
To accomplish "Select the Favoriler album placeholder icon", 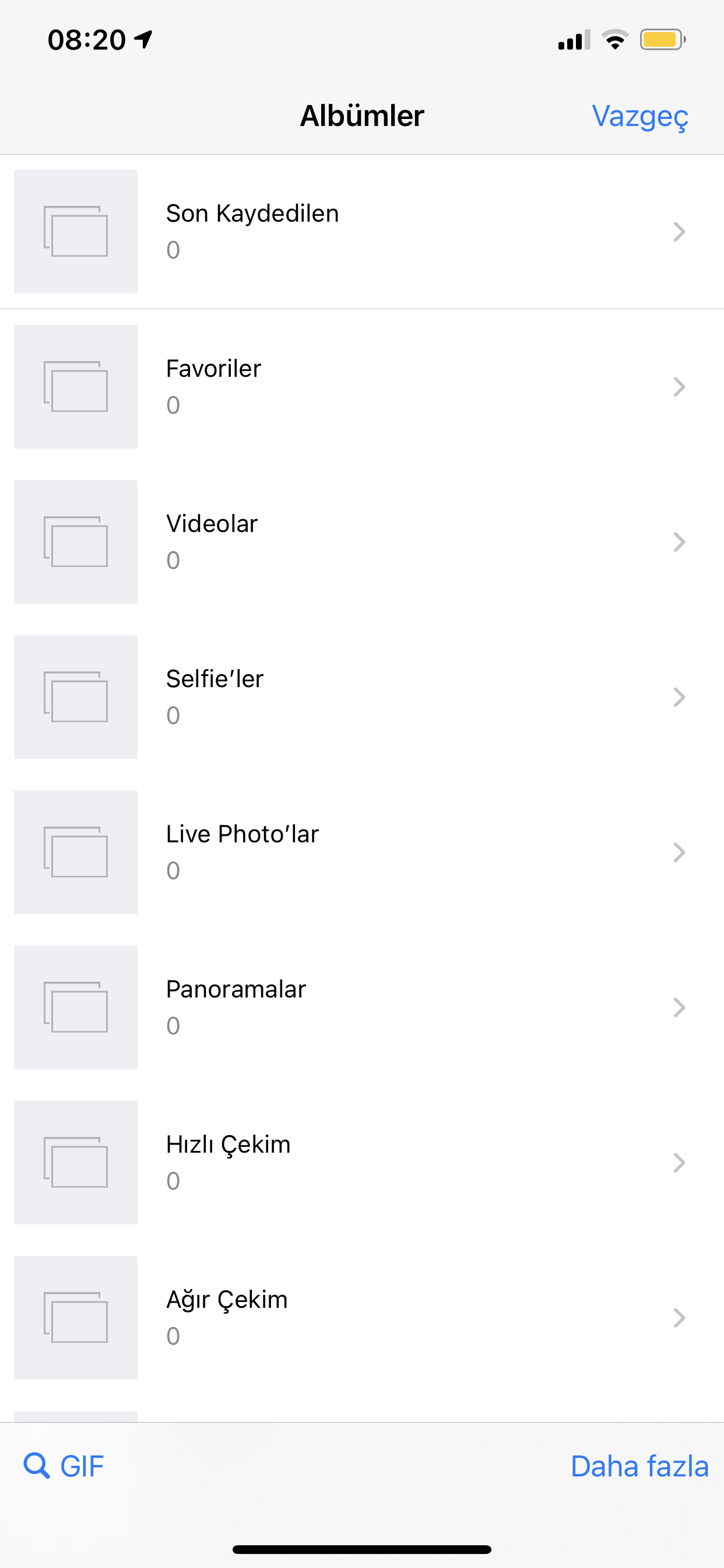I will (75, 387).
